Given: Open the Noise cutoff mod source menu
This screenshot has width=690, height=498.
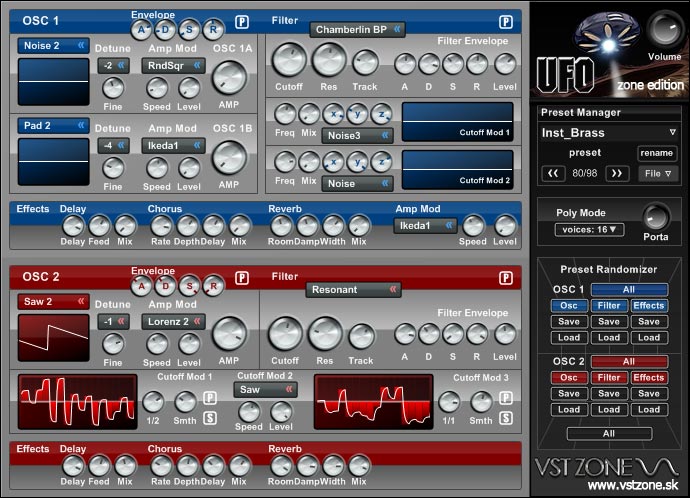Looking at the screenshot, I should coord(358,184).
